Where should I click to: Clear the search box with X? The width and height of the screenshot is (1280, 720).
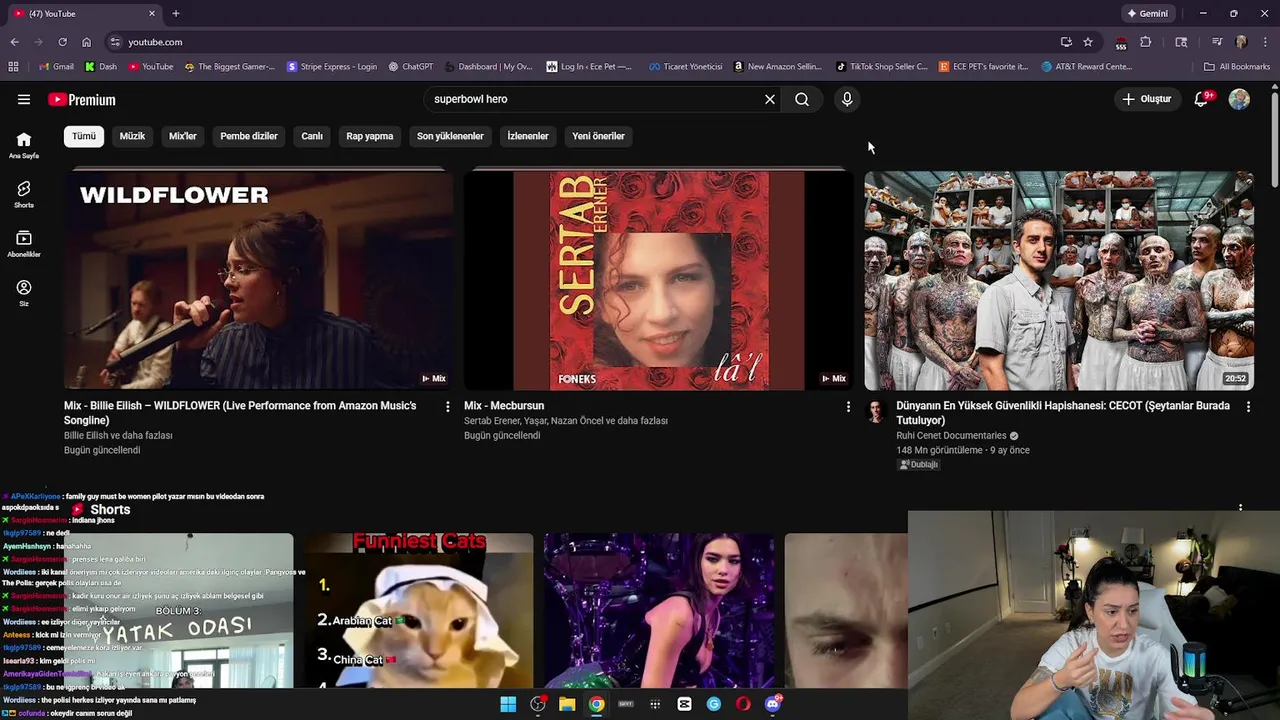[x=770, y=99]
